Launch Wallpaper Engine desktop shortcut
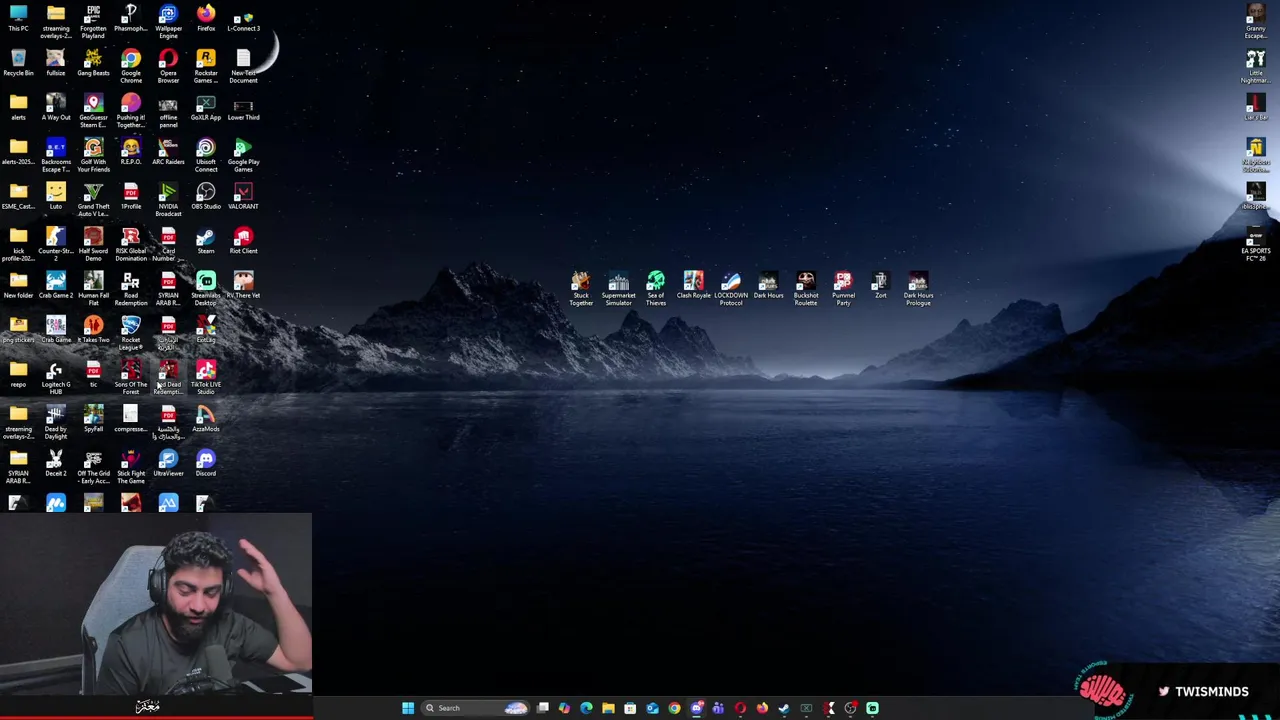 168,20
